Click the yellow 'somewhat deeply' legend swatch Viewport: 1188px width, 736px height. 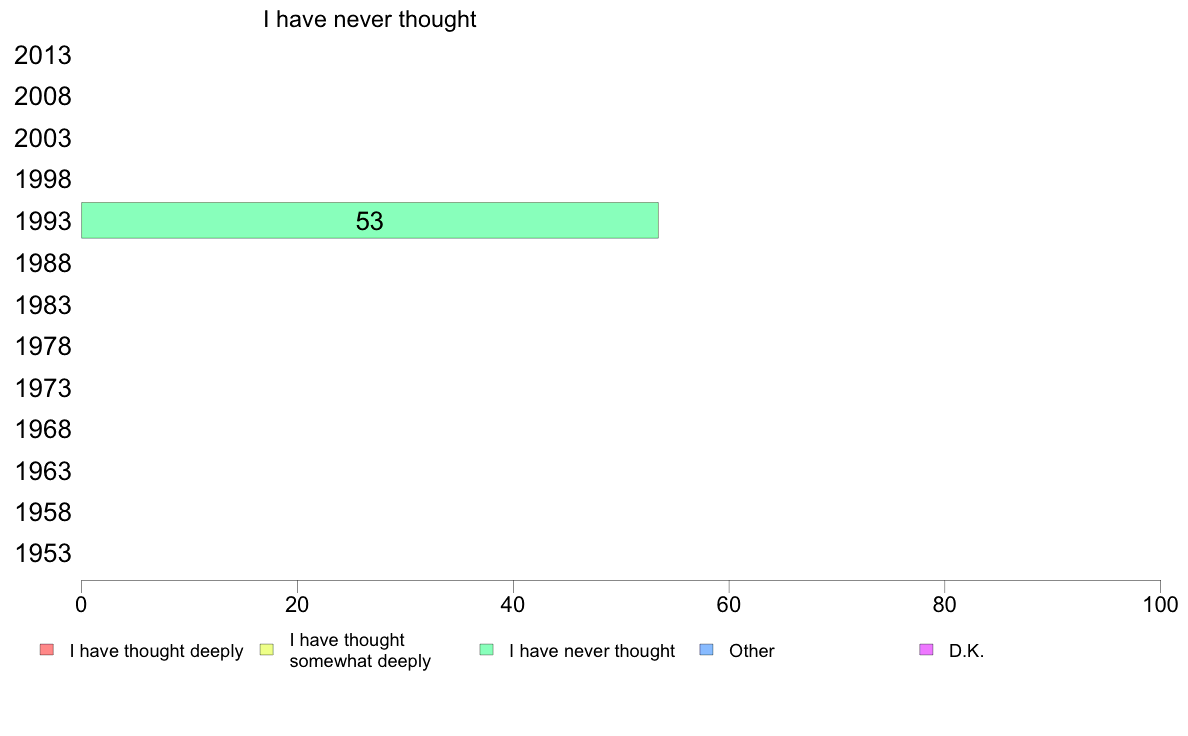[267, 650]
